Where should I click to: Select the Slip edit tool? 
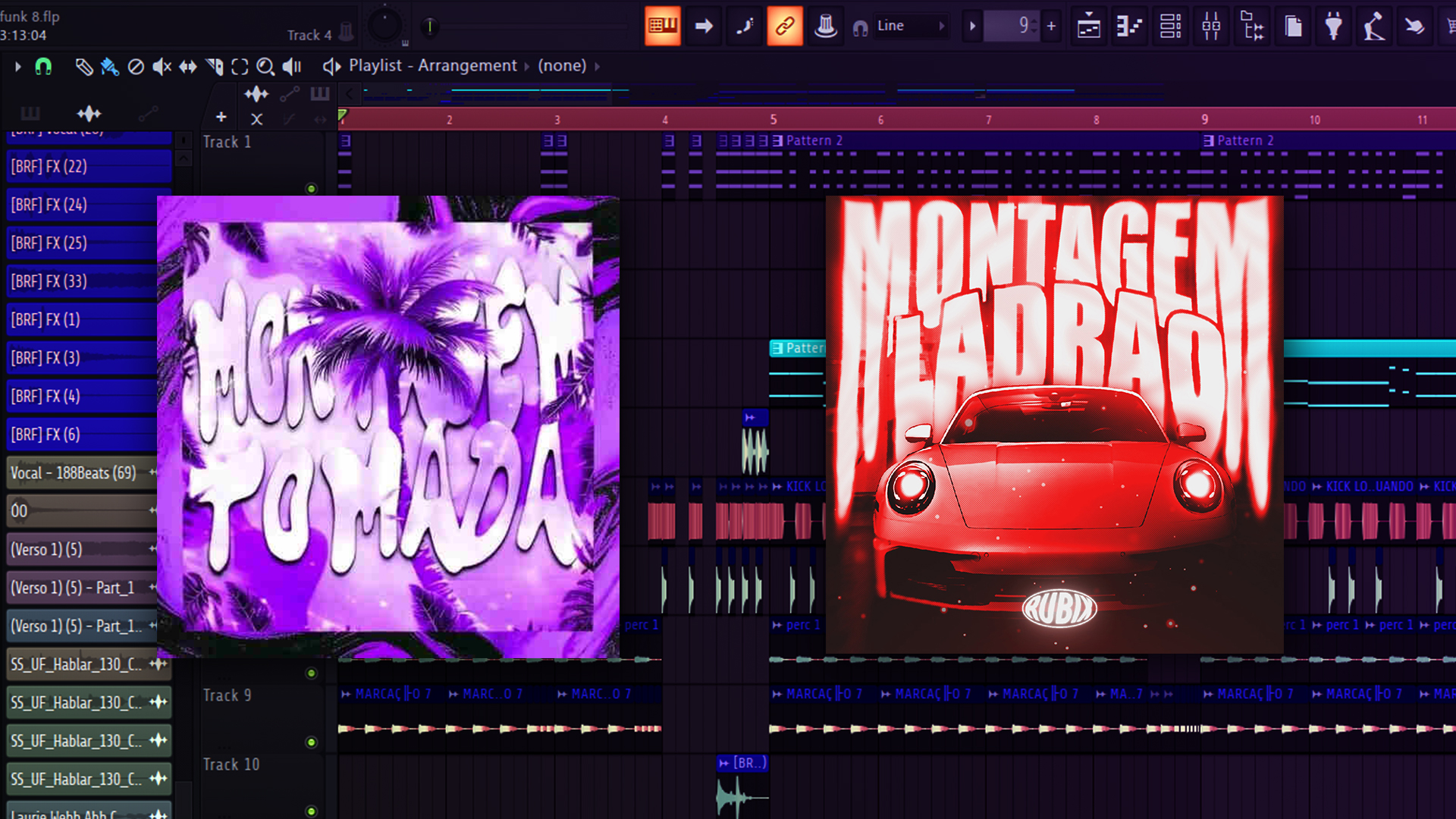pos(187,67)
